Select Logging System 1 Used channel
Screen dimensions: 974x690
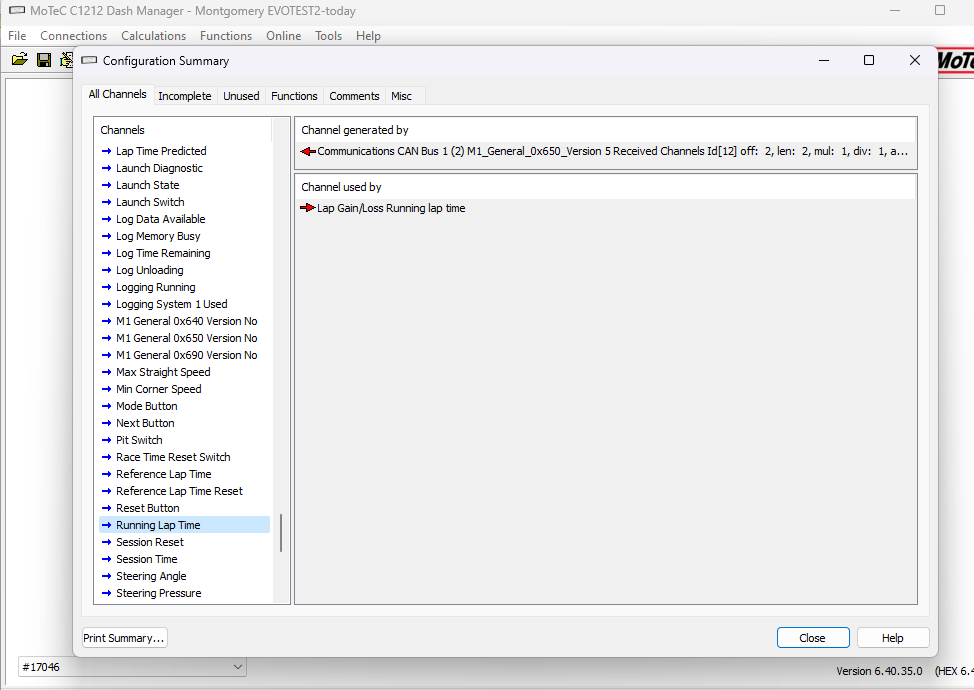[x=171, y=304]
